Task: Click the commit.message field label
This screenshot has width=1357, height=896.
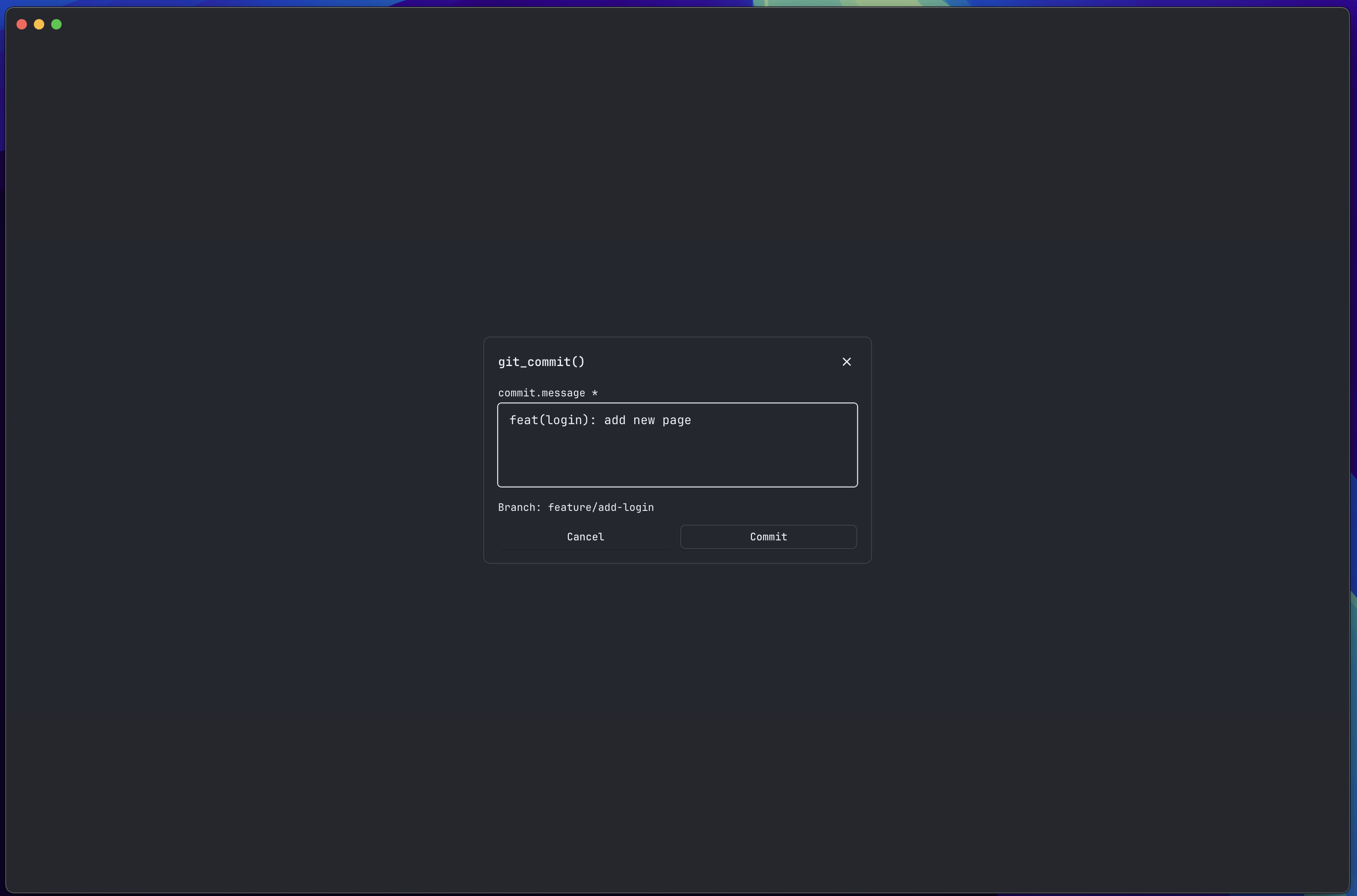Action: click(541, 393)
